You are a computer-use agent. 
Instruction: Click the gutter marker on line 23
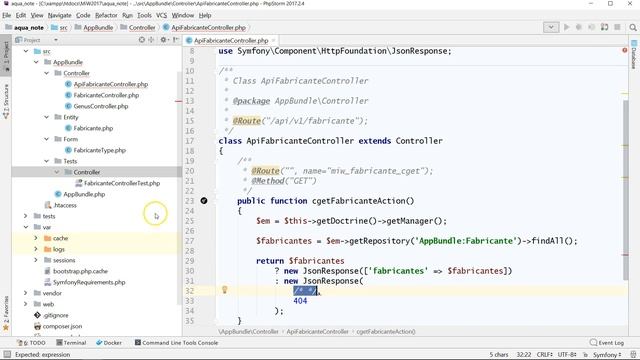204,200
